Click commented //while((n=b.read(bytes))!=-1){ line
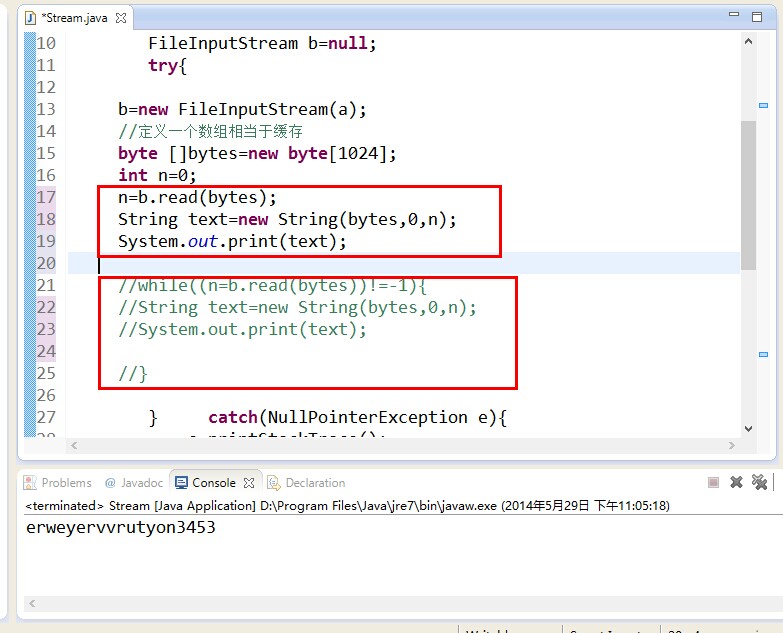The width and height of the screenshot is (783, 633). point(272,286)
